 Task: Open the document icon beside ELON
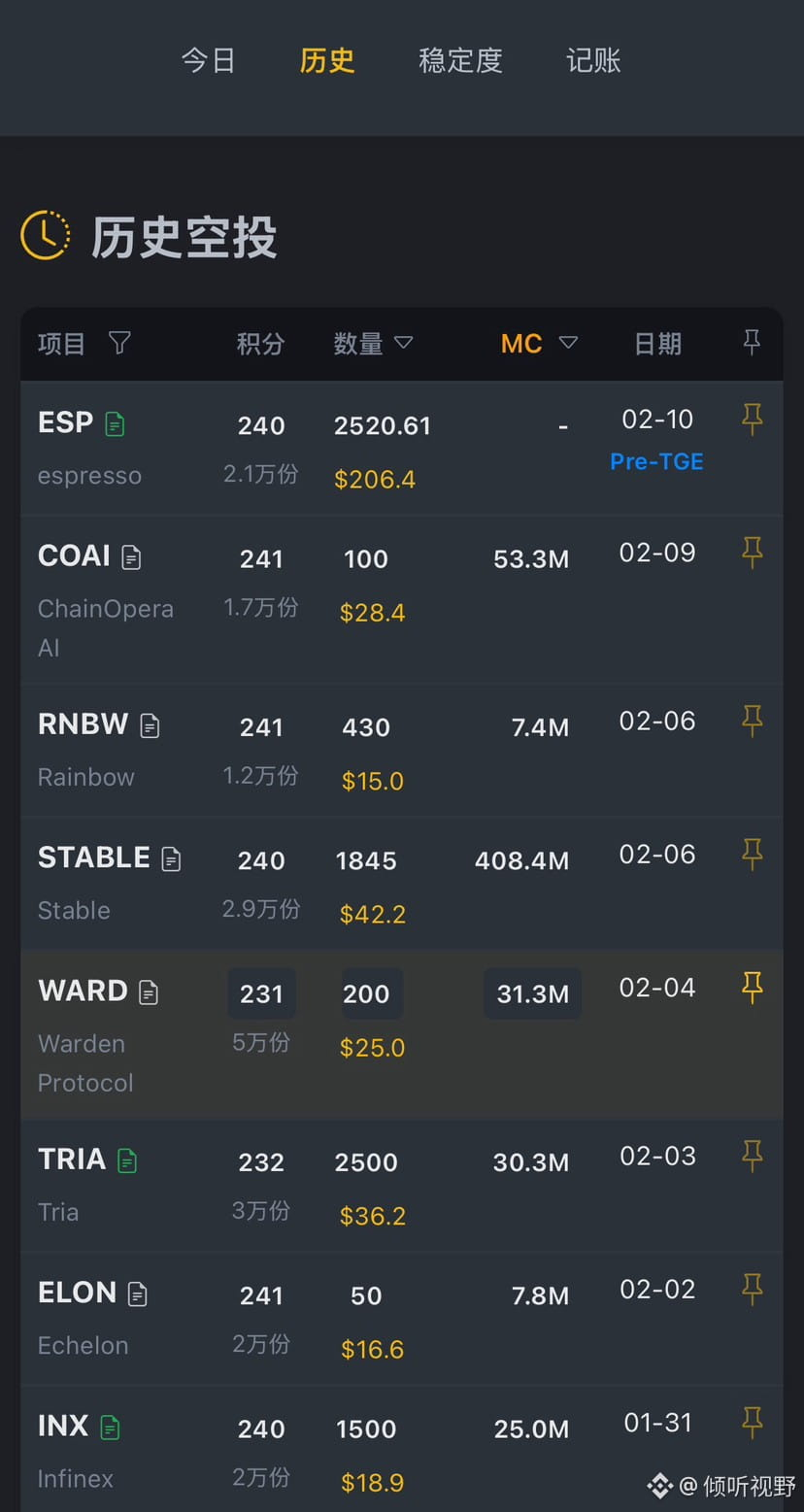tap(138, 1294)
